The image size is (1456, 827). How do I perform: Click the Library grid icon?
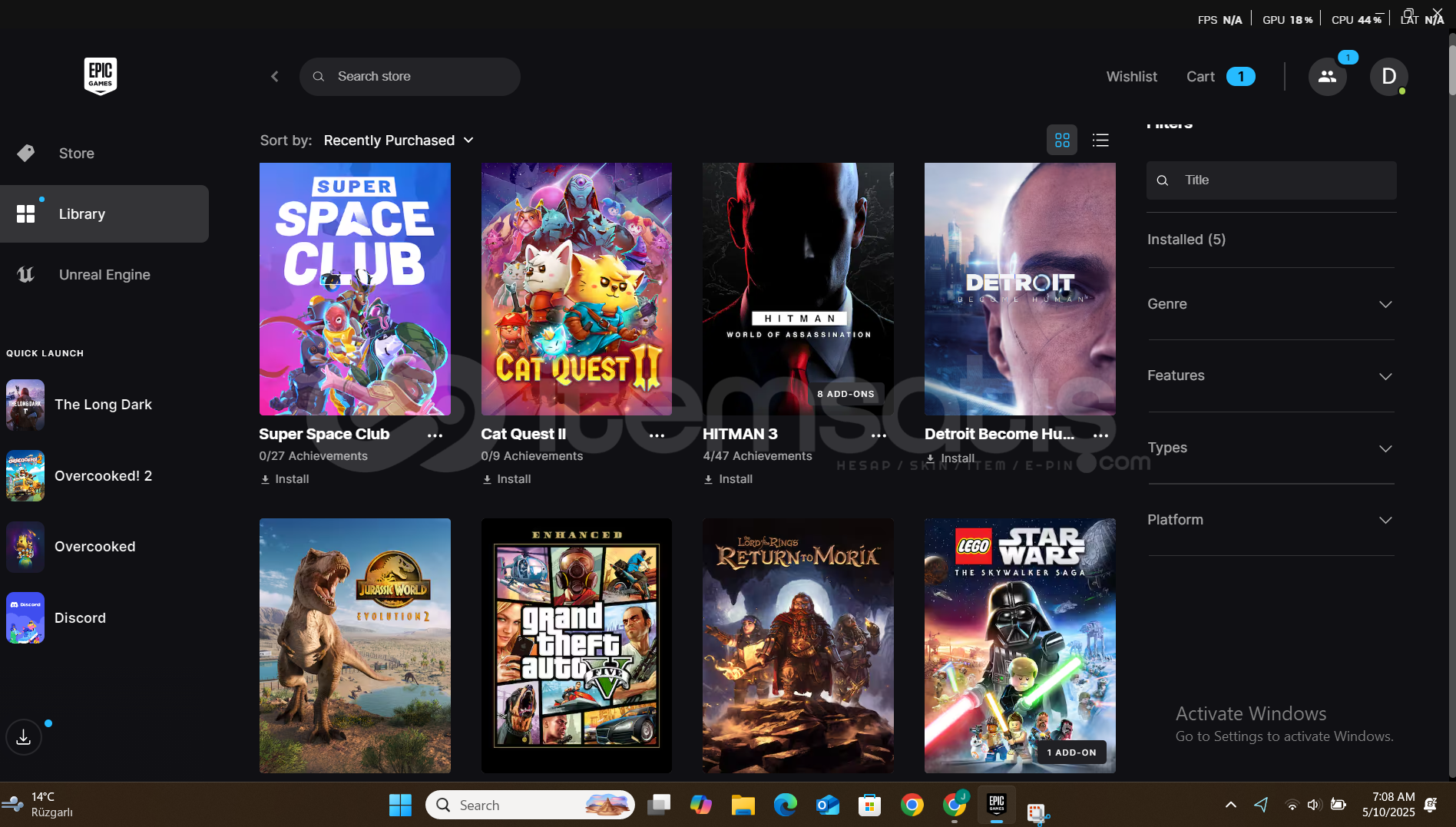pyautogui.click(x=26, y=214)
